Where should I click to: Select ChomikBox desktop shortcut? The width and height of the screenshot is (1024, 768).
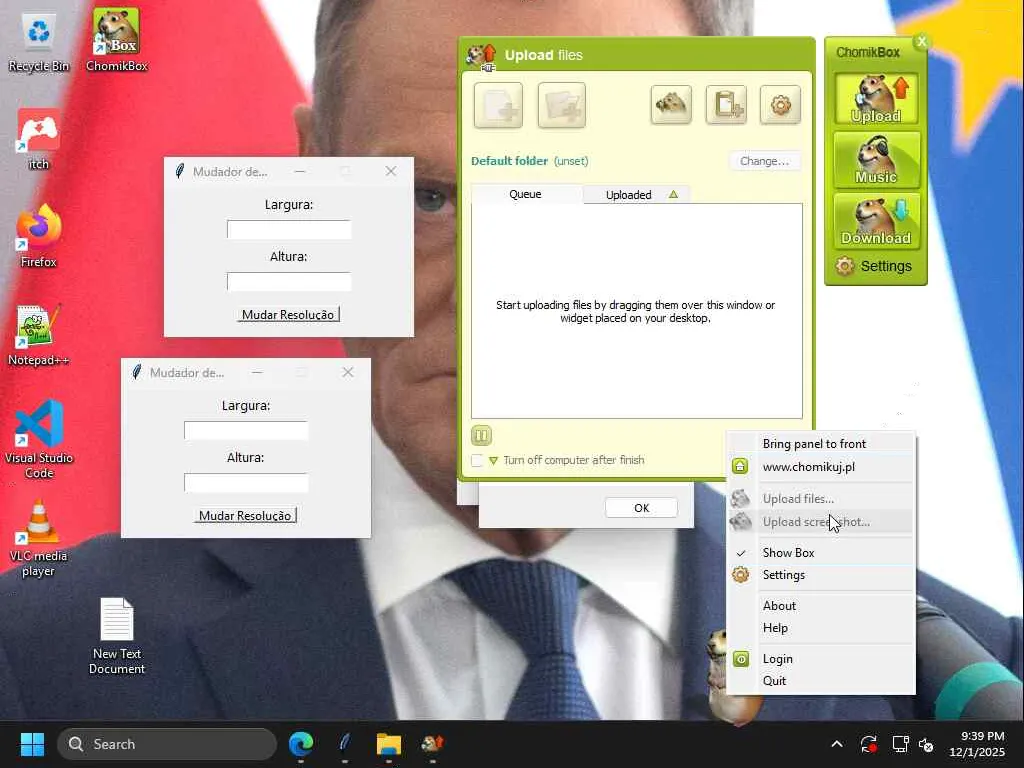click(x=116, y=40)
